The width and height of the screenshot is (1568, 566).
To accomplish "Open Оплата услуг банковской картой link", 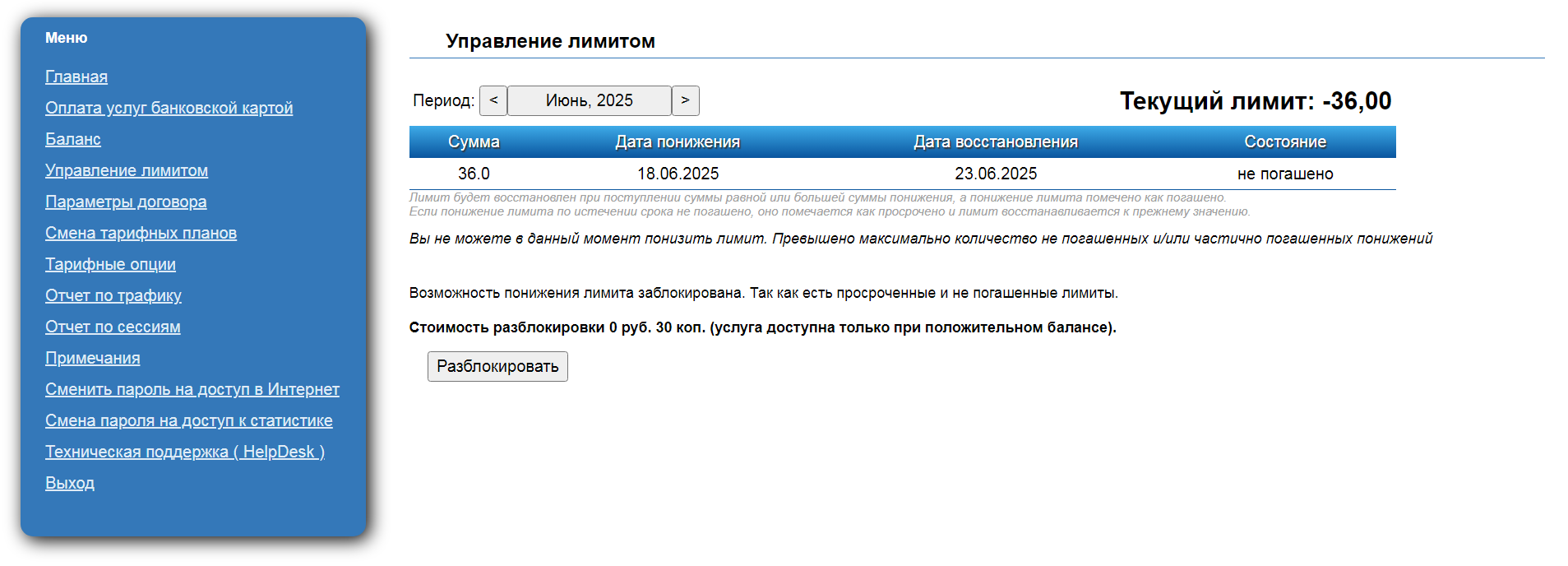I will coord(169,108).
